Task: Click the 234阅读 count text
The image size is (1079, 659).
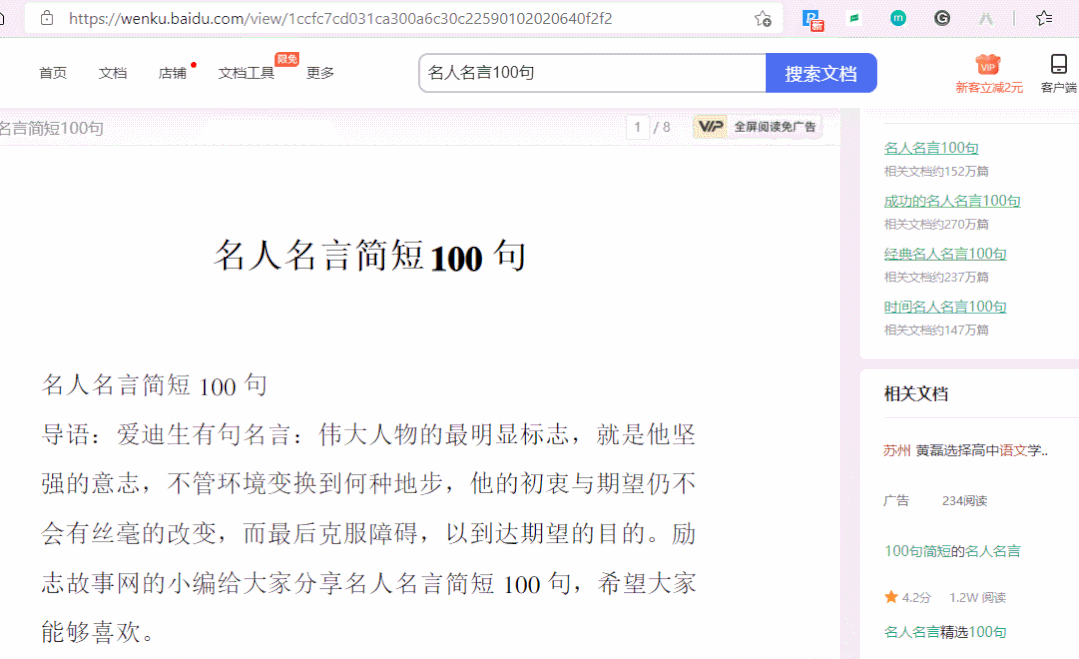Action: pyautogui.click(x=964, y=501)
